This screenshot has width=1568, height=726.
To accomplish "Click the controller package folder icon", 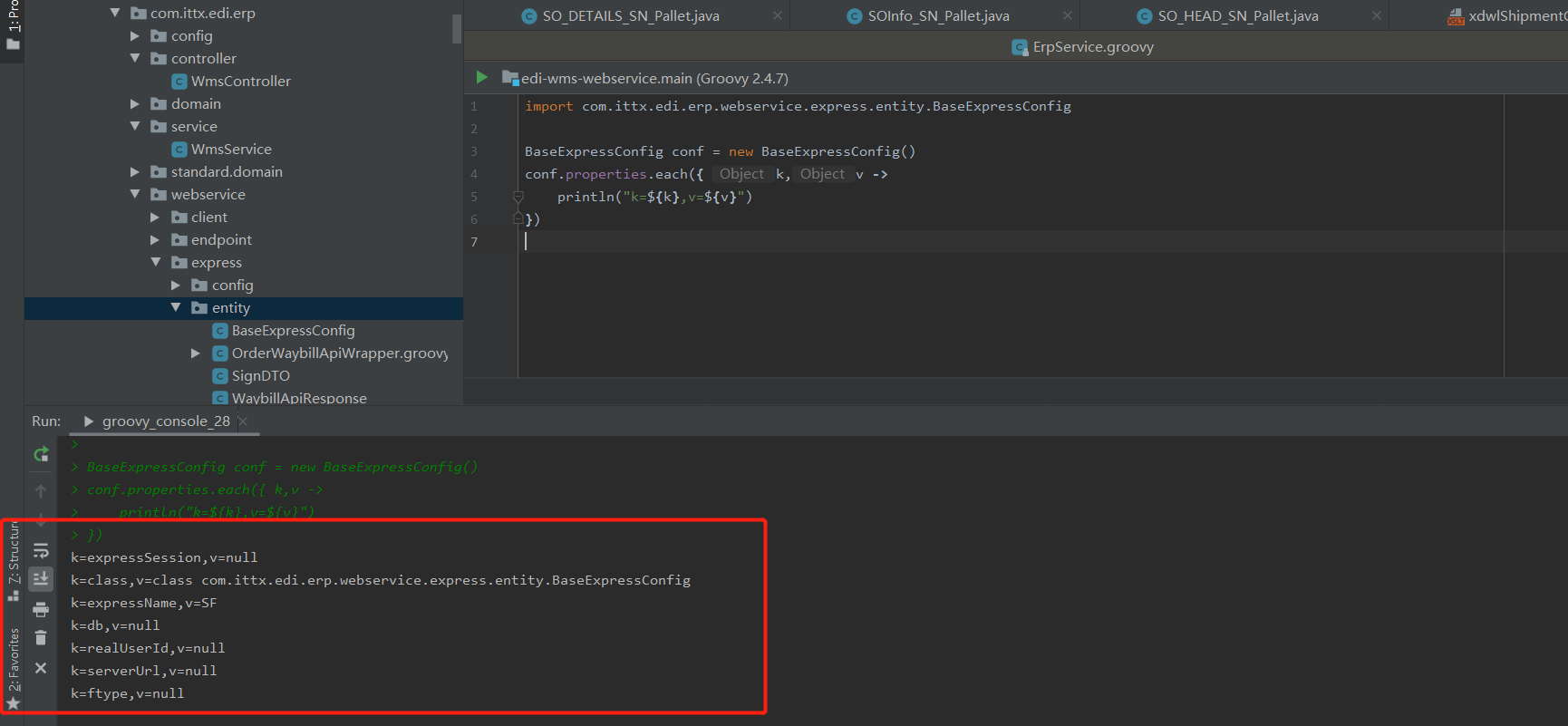I will pos(159,59).
